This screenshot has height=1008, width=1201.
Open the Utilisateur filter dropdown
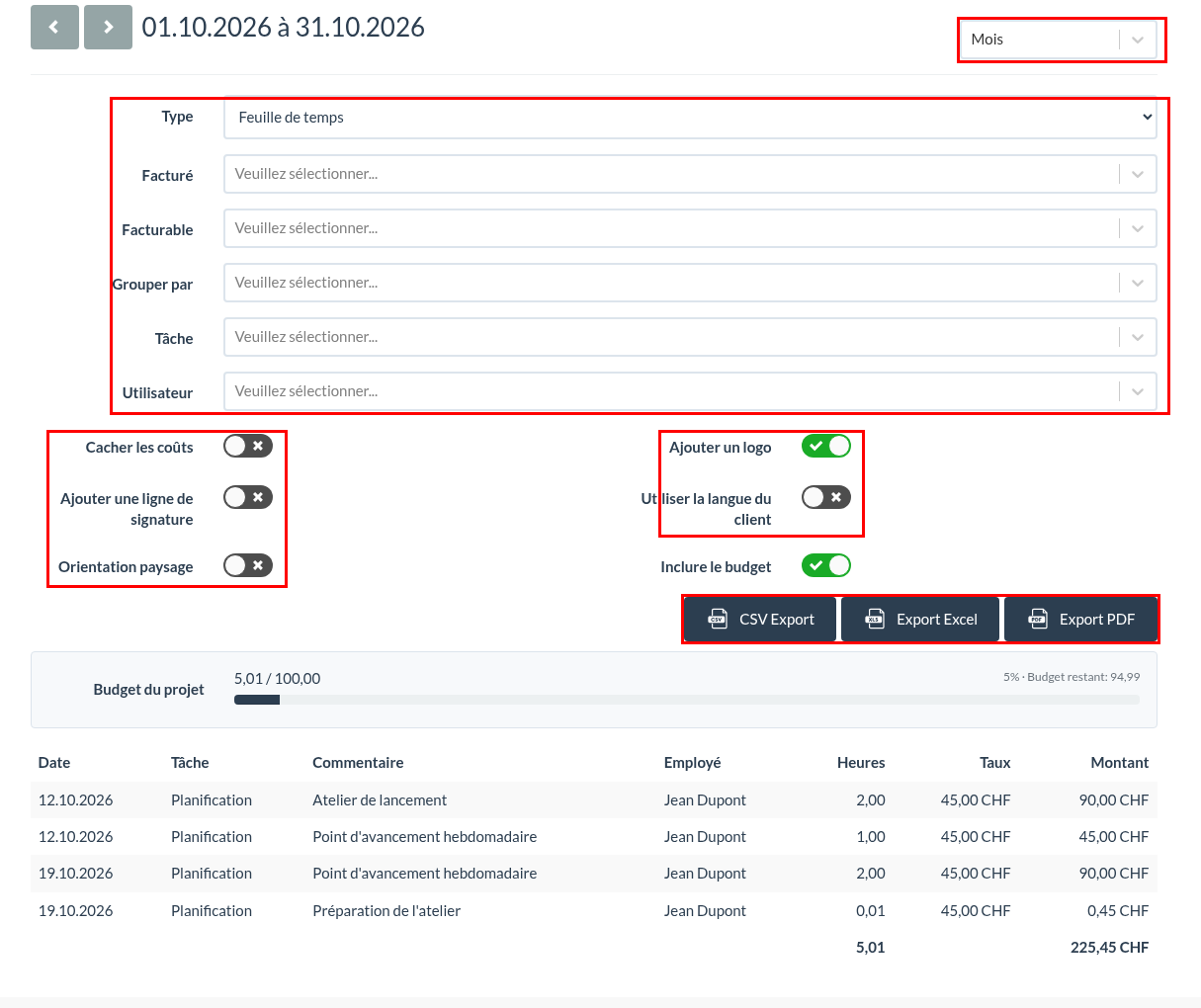[x=690, y=391]
